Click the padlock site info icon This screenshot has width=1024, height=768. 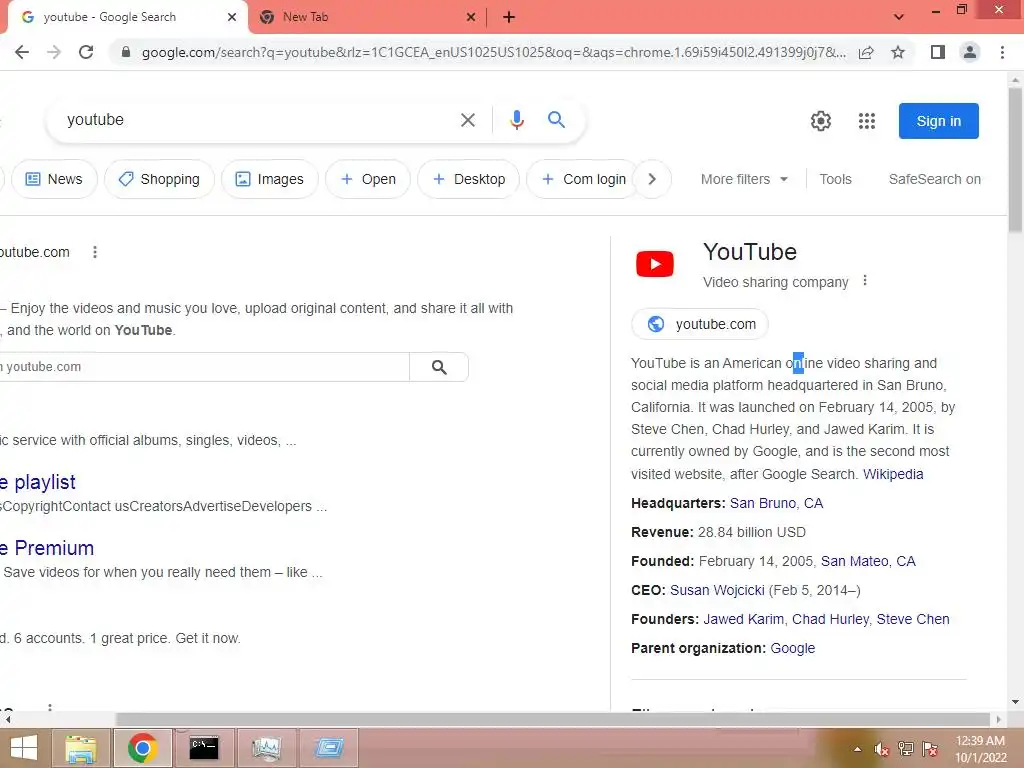(126, 52)
